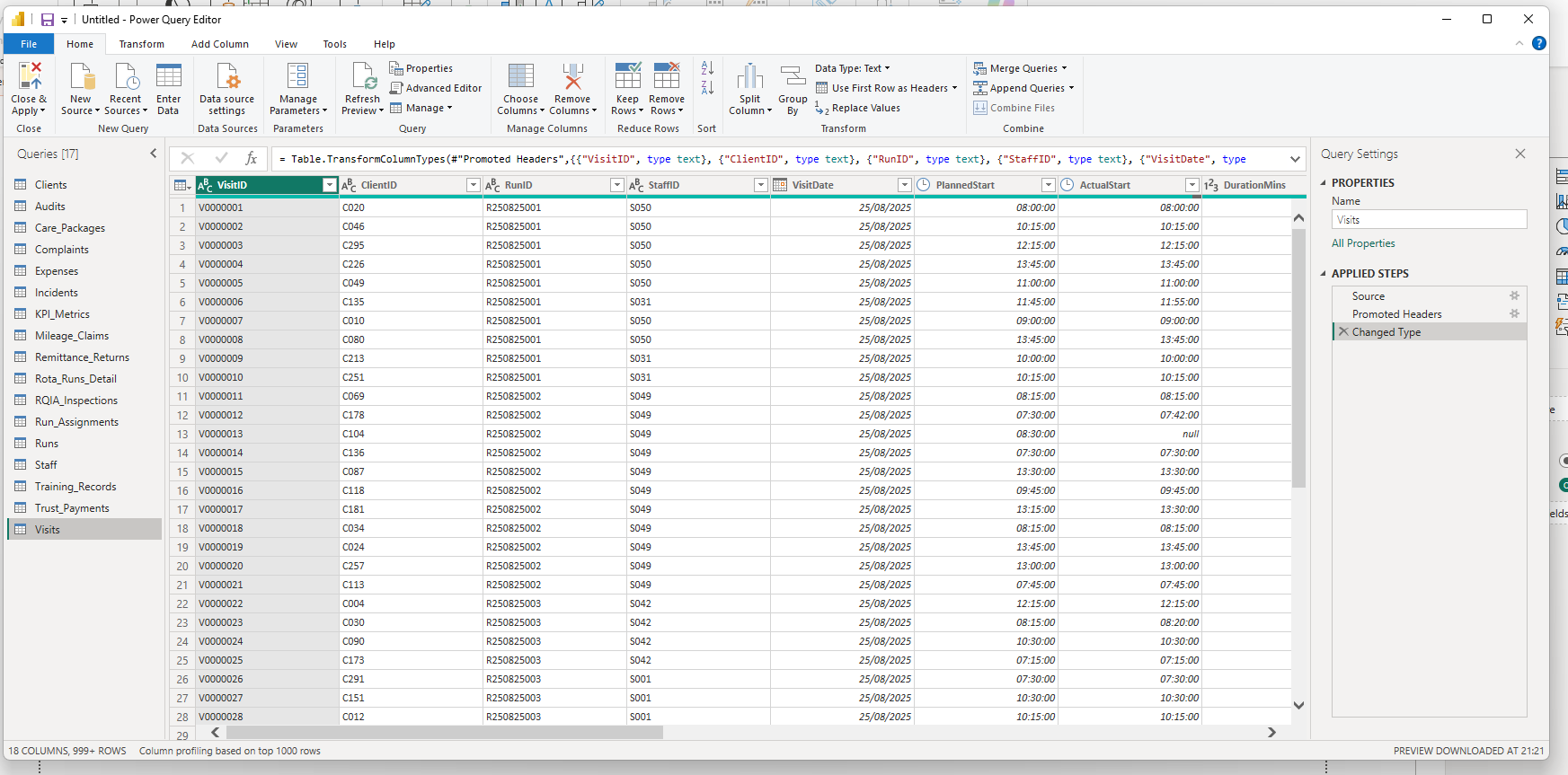
Task: Open the File menu tab
Action: (x=29, y=44)
